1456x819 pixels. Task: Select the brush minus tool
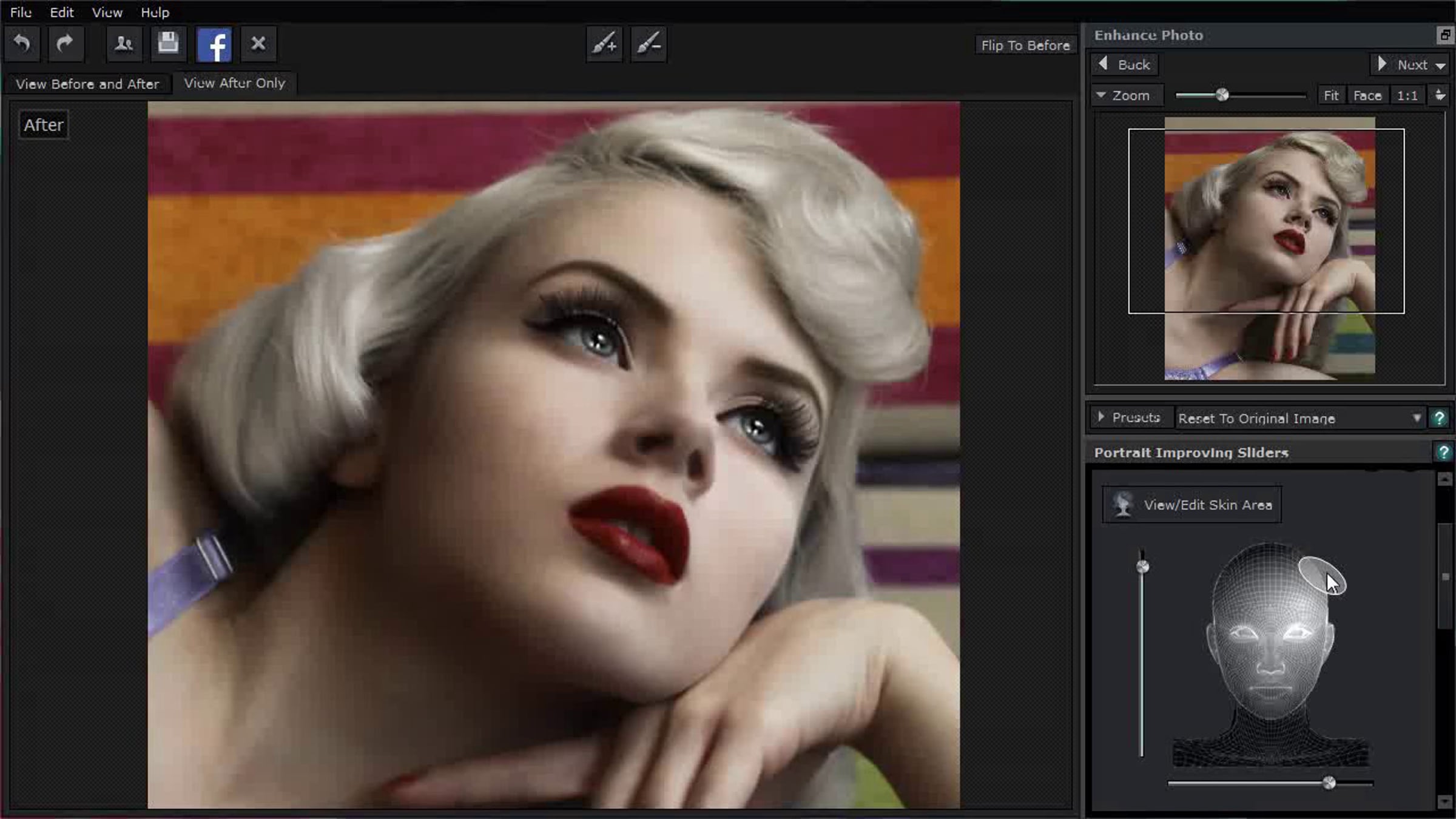(649, 44)
